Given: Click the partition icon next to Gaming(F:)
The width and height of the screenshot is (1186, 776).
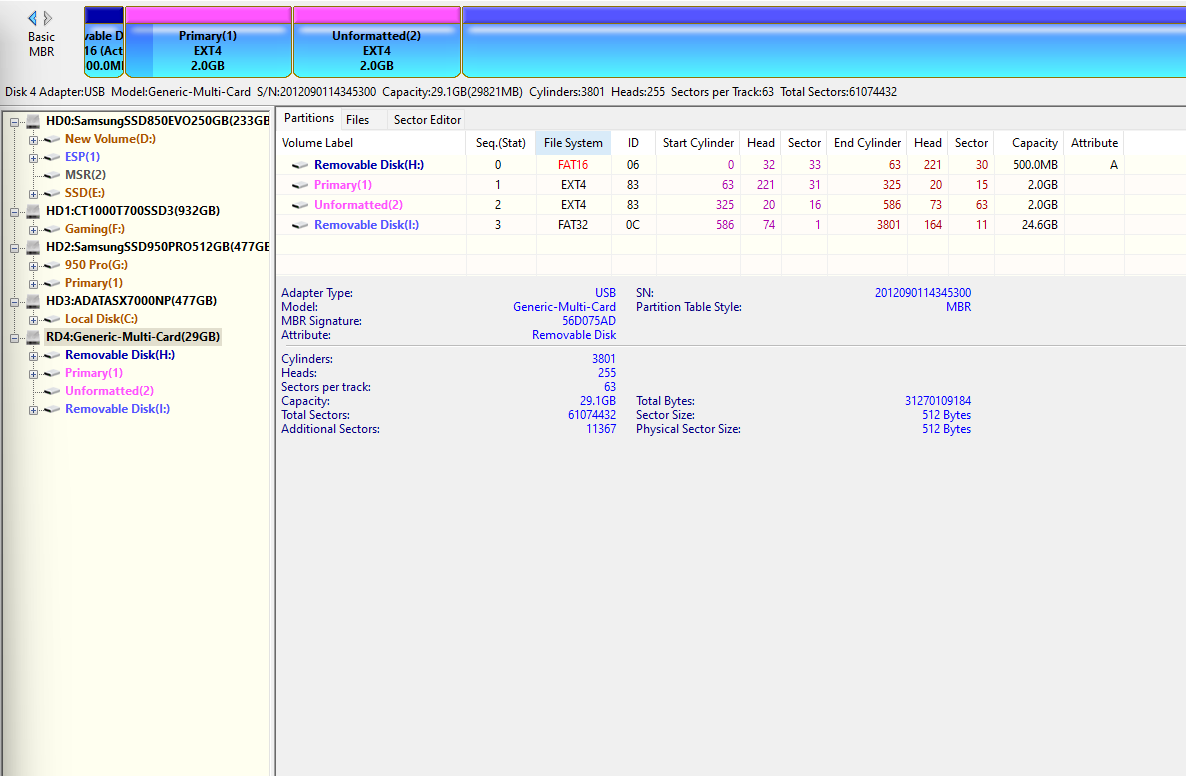Looking at the screenshot, I should coord(49,229).
